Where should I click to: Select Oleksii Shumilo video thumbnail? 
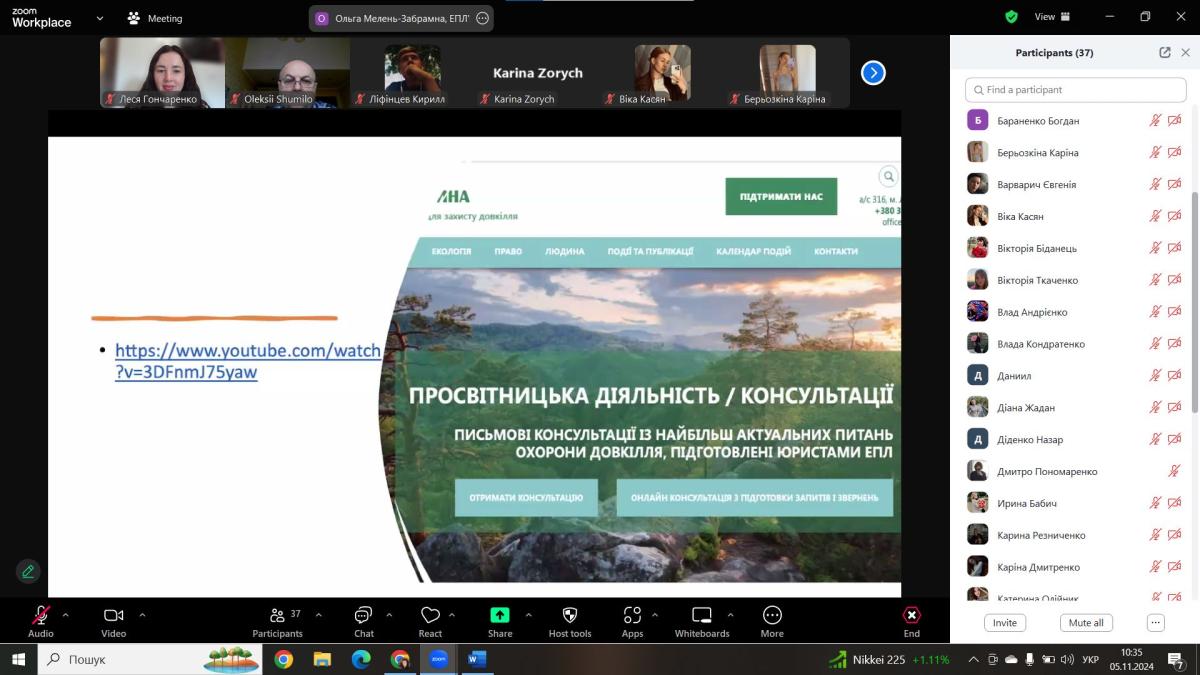tap(287, 73)
